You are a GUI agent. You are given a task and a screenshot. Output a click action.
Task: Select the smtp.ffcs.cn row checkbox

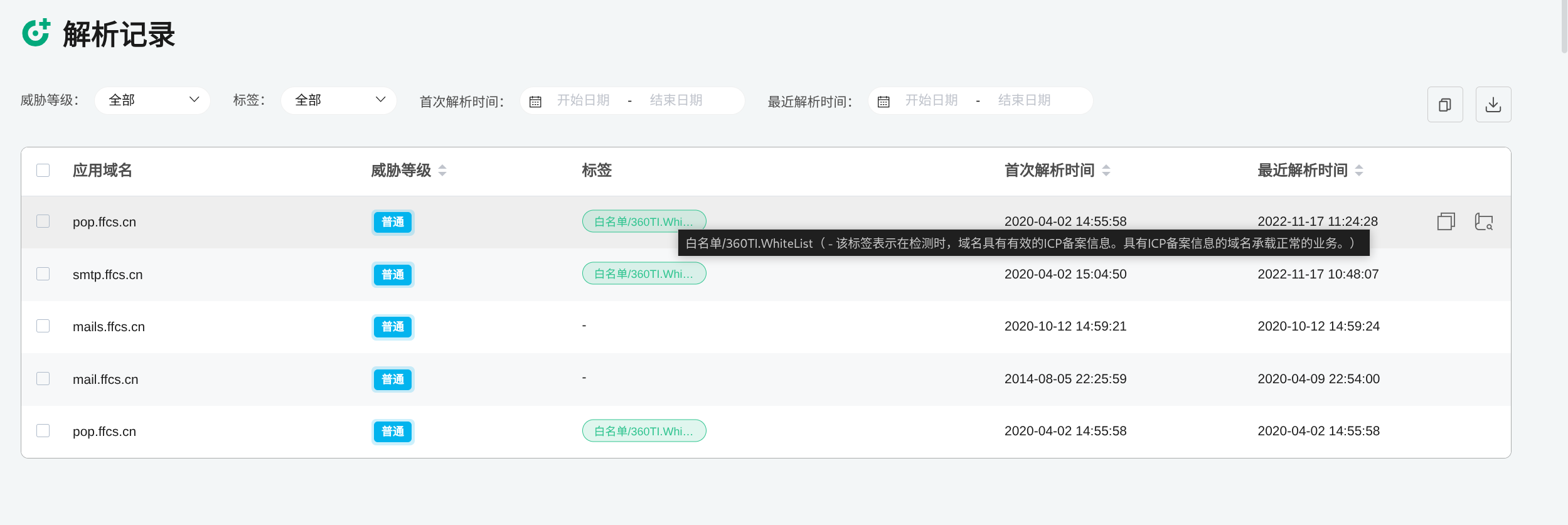click(43, 274)
